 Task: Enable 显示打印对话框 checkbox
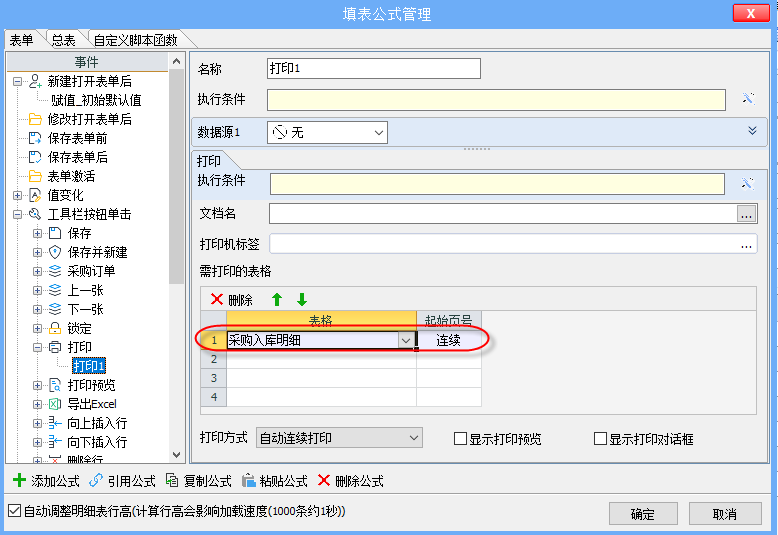(x=600, y=439)
